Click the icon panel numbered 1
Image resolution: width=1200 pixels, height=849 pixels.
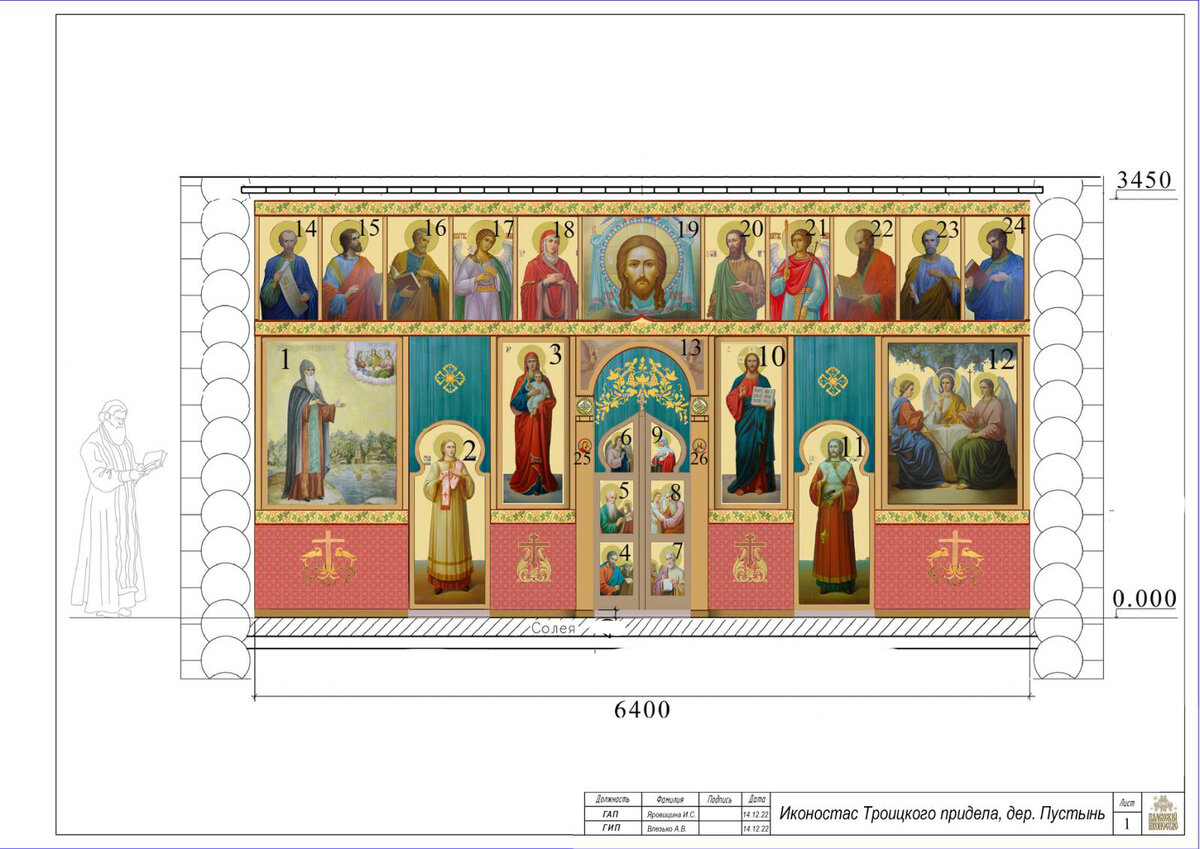330,422
